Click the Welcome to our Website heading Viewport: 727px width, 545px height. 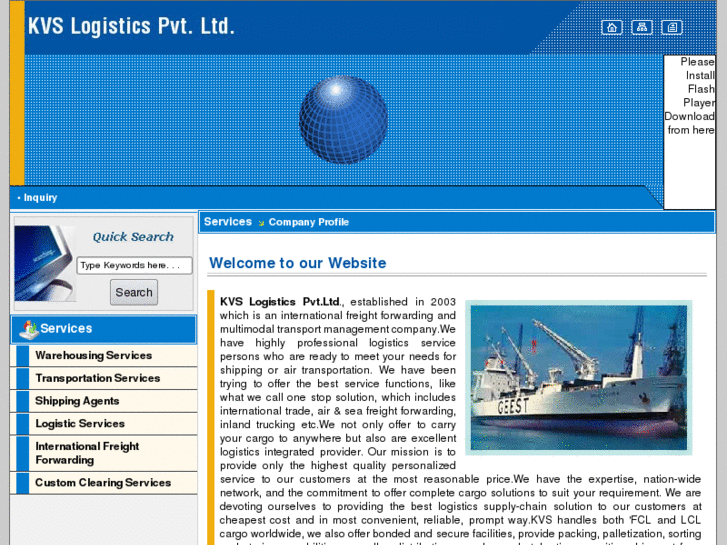[298, 263]
